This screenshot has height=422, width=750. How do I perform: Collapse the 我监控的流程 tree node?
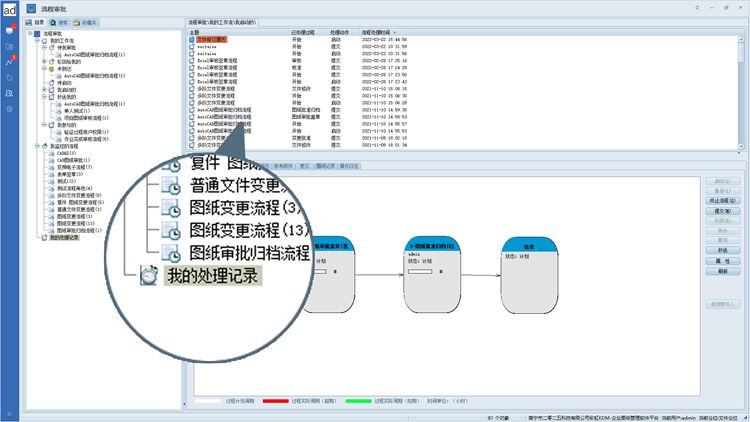pos(36,145)
